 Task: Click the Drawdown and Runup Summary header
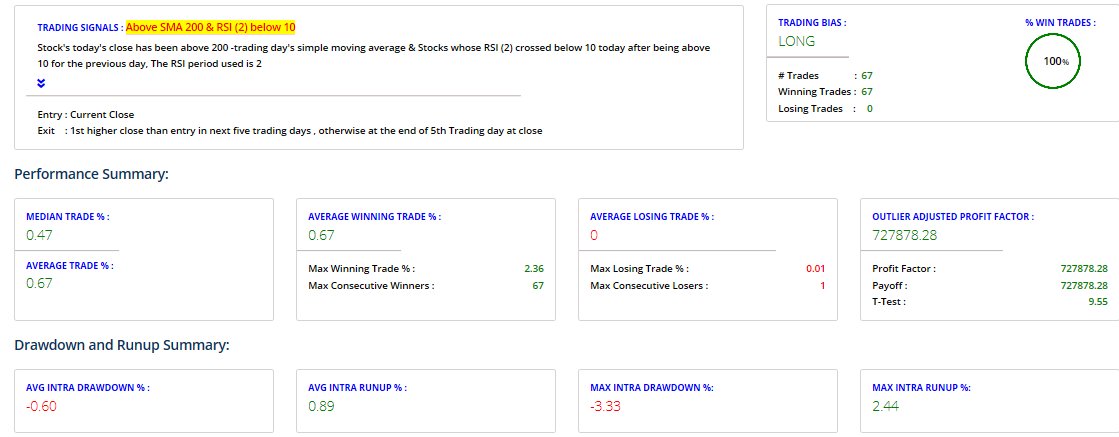point(122,345)
